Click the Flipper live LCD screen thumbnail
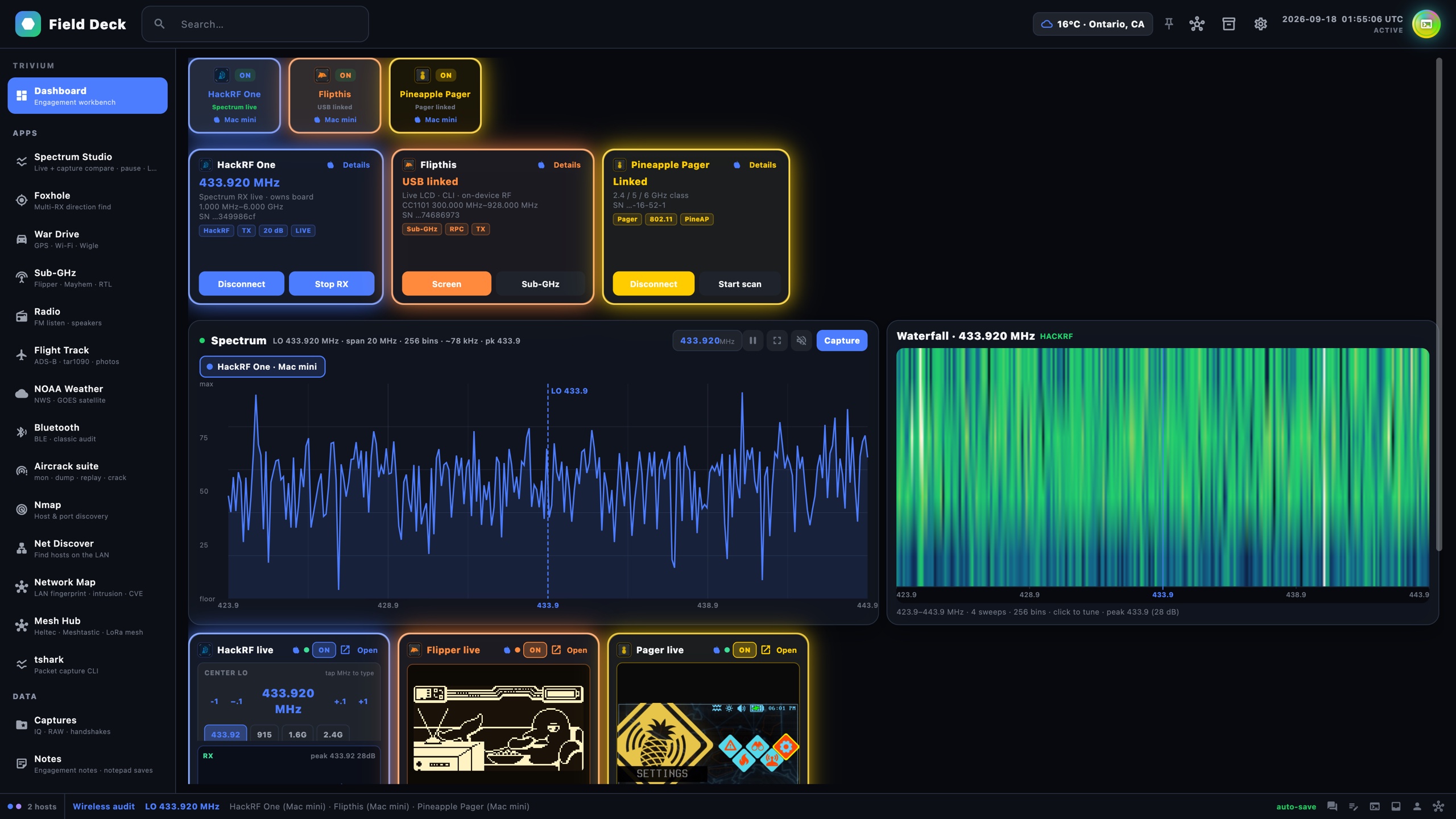Image resolution: width=1456 pixels, height=819 pixels. (498, 723)
